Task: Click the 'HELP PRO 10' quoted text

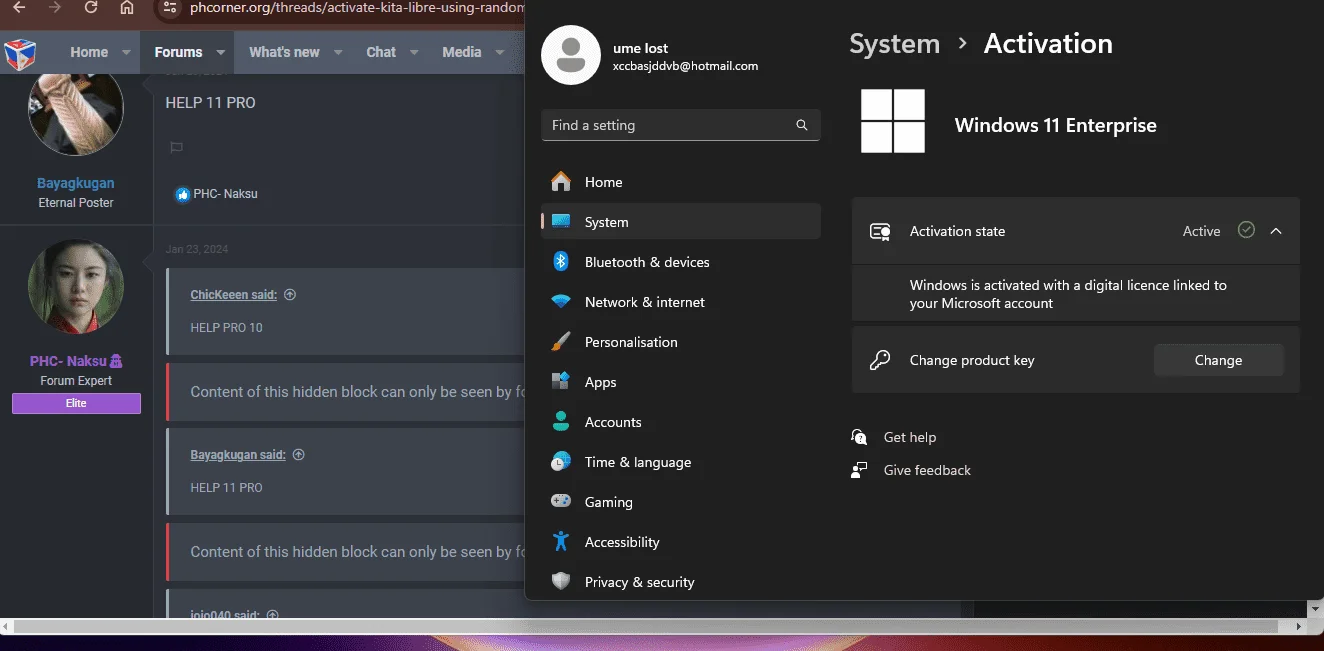Action: (226, 327)
